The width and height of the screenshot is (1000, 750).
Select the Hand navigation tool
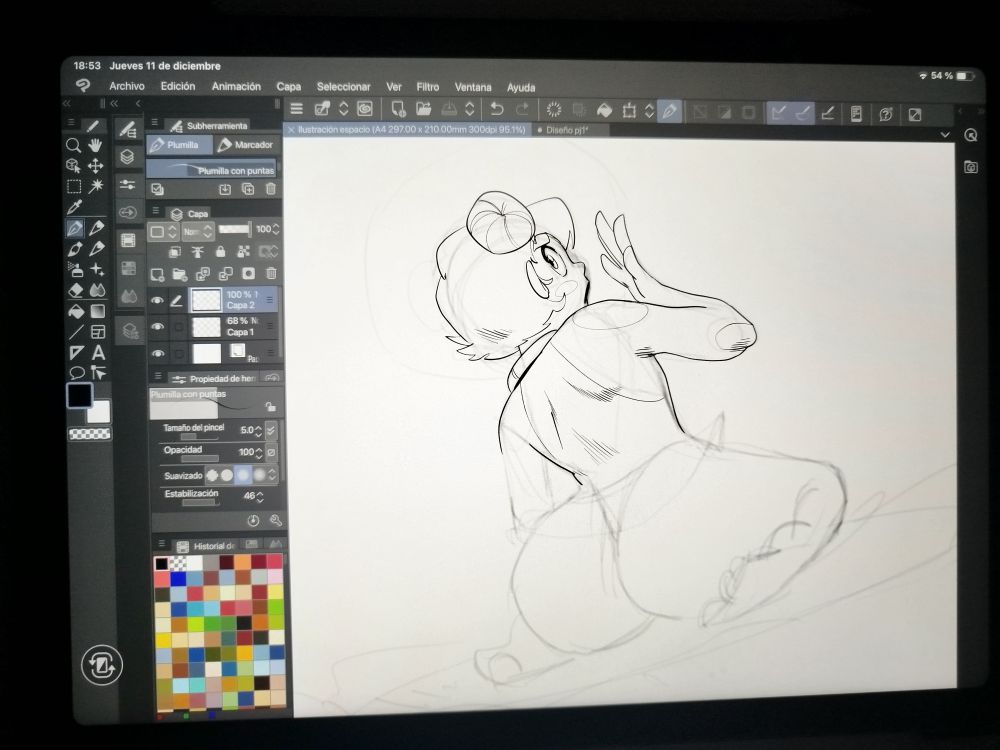point(96,145)
